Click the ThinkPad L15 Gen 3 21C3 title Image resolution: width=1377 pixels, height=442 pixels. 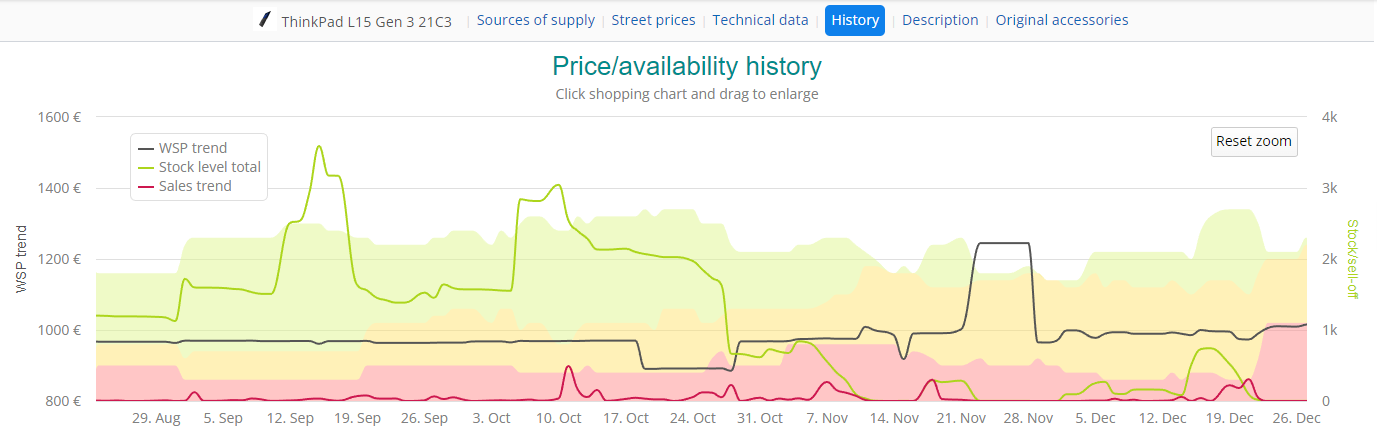coord(367,21)
